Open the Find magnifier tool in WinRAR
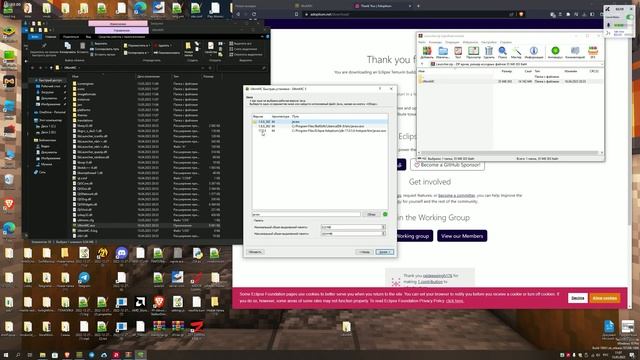 point(502,52)
